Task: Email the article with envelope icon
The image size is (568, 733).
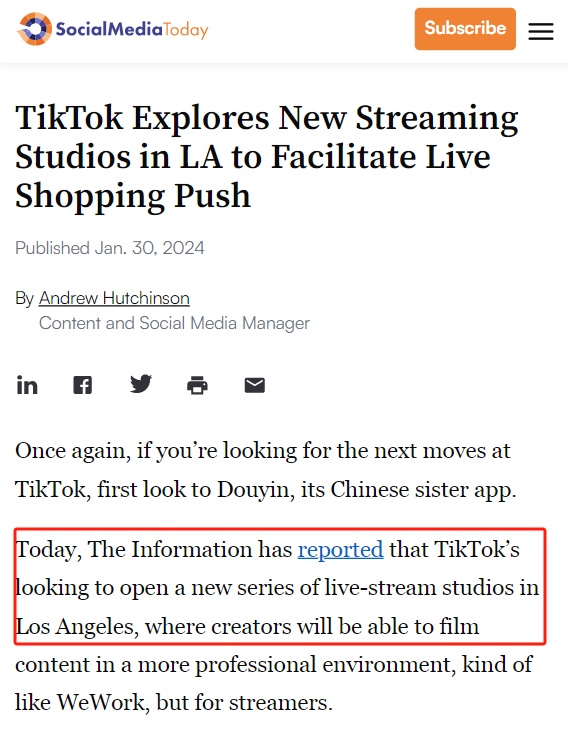Action: click(255, 385)
